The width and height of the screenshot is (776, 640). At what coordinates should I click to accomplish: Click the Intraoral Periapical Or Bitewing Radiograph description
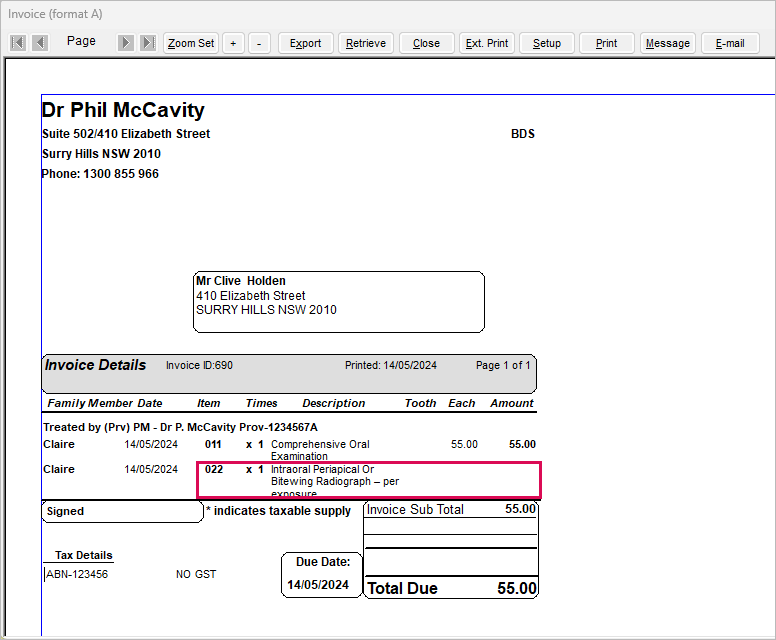point(335,481)
